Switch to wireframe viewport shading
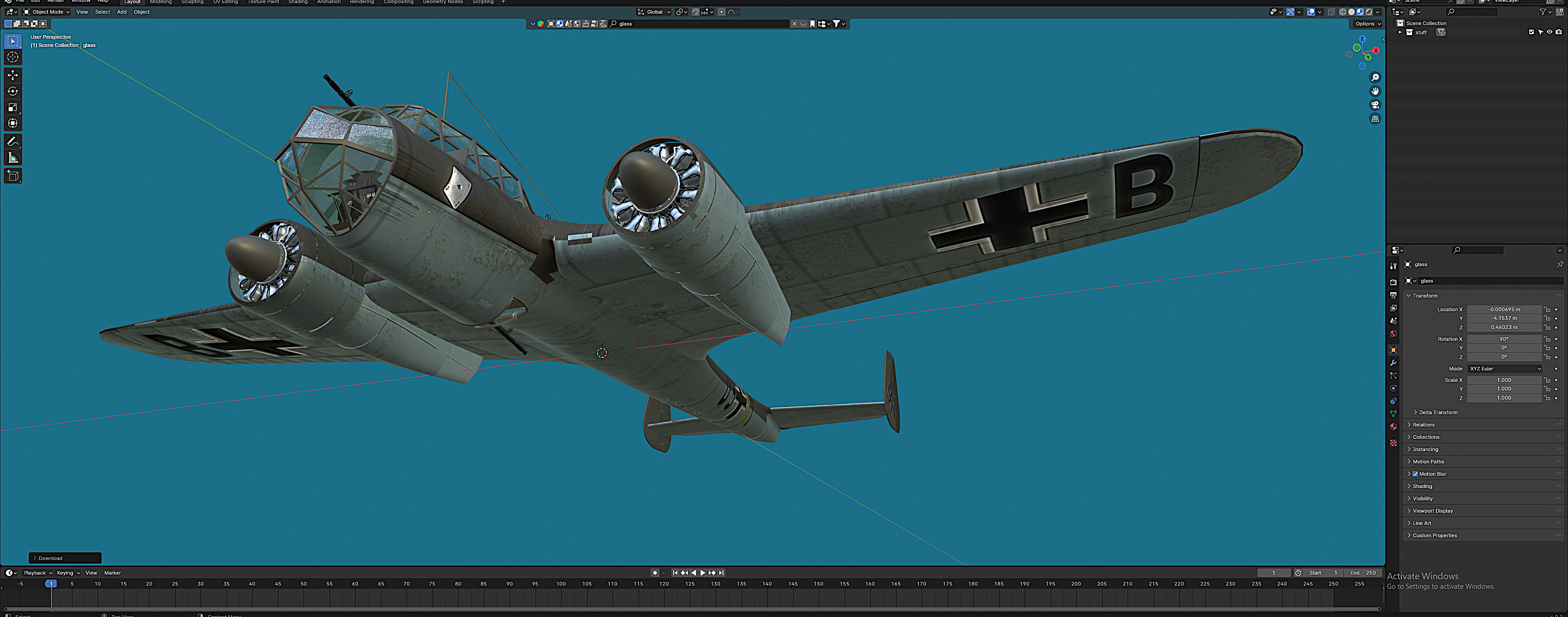Image resolution: width=1568 pixels, height=617 pixels. tap(1342, 12)
